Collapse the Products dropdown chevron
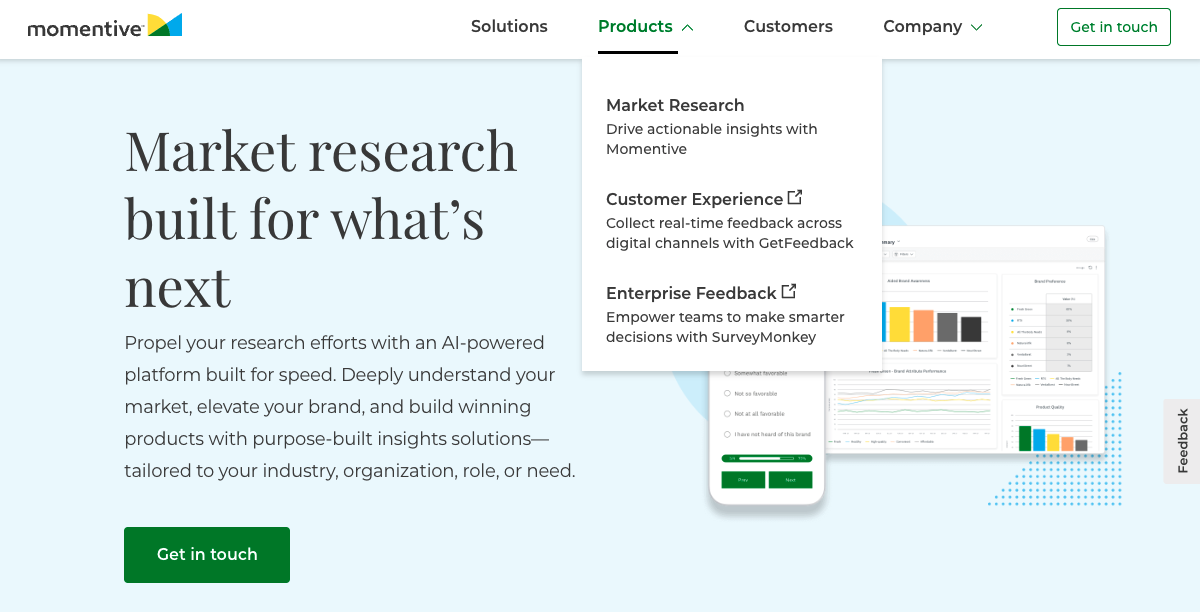 [687, 28]
